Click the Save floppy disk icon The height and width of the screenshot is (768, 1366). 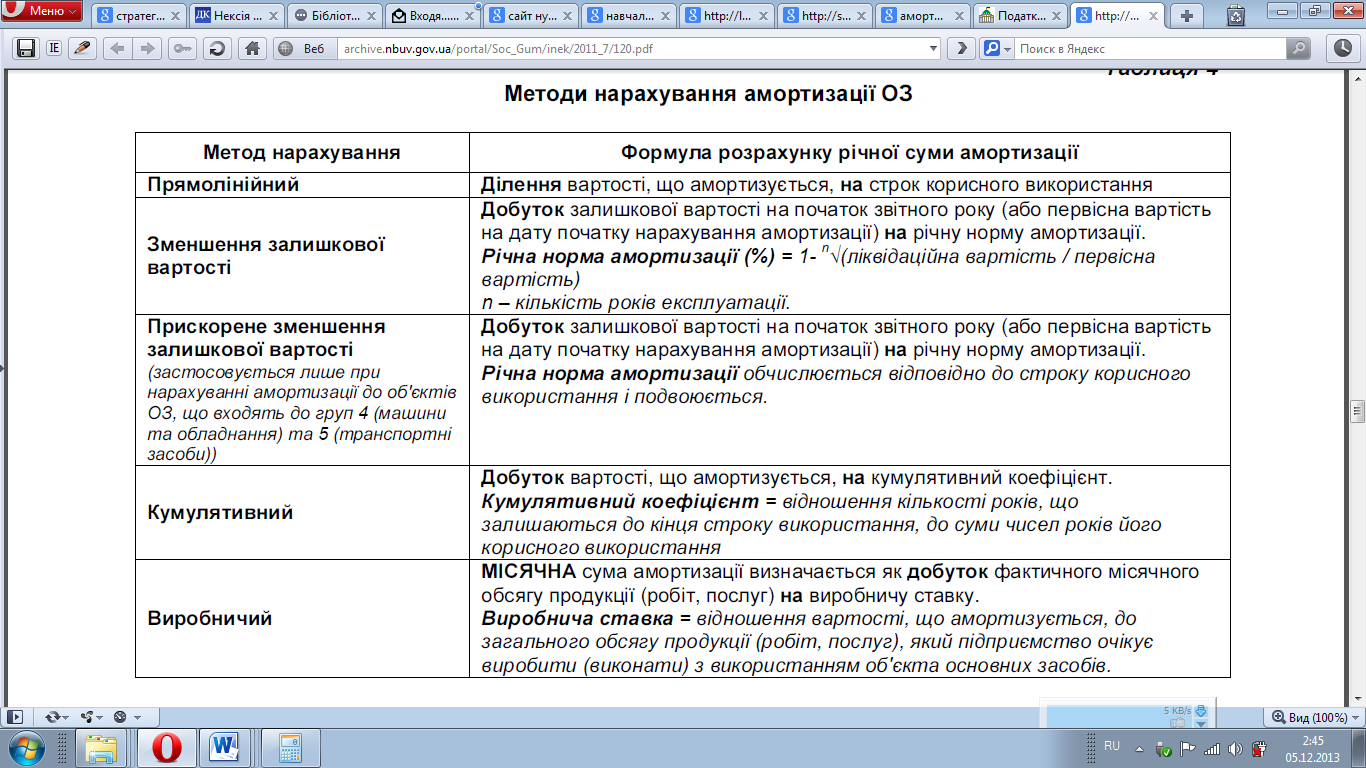point(25,49)
